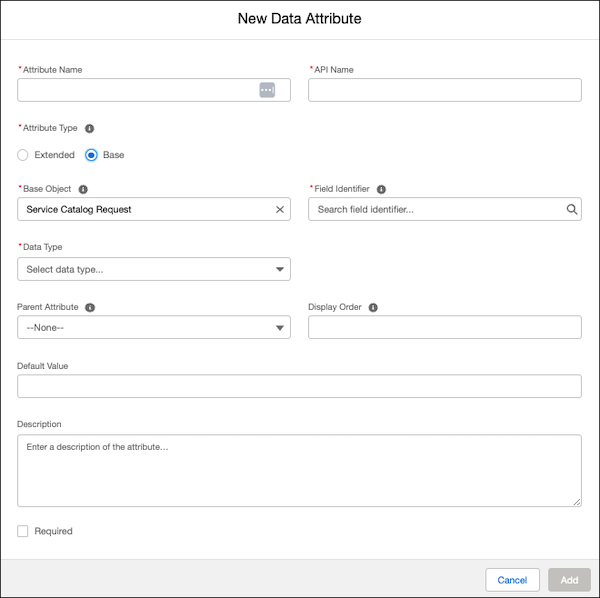Click the ellipsis icon in Attribute Name field

tap(267, 90)
